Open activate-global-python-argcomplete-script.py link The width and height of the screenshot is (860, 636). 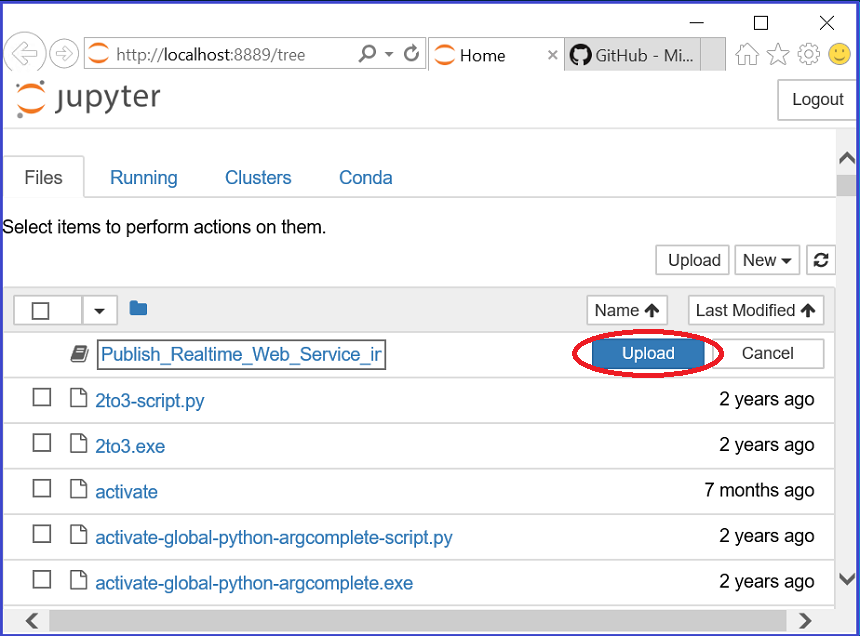pos(274,537)
